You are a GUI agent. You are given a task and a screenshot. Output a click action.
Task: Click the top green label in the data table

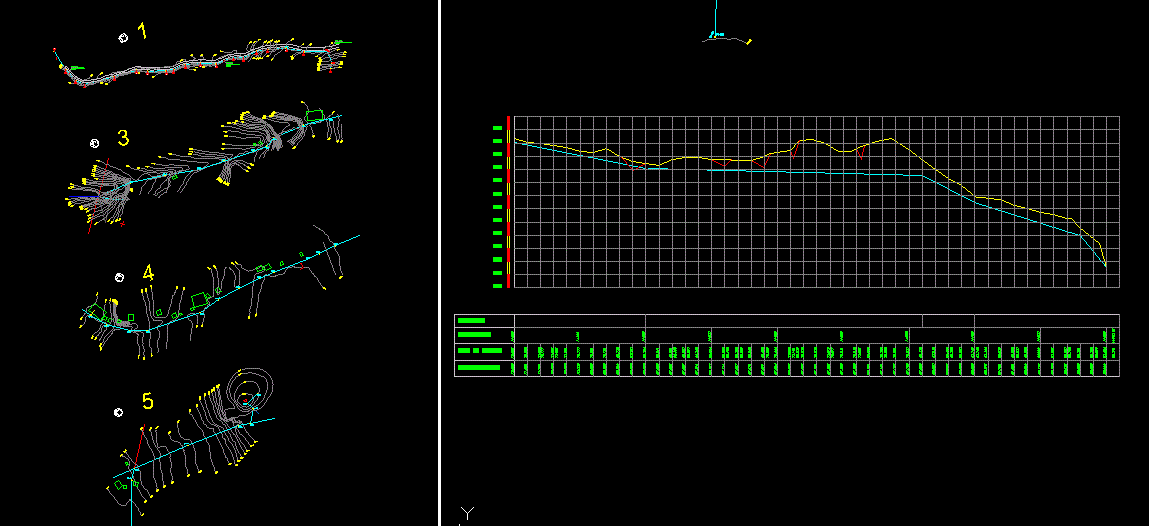click(470, 320)
